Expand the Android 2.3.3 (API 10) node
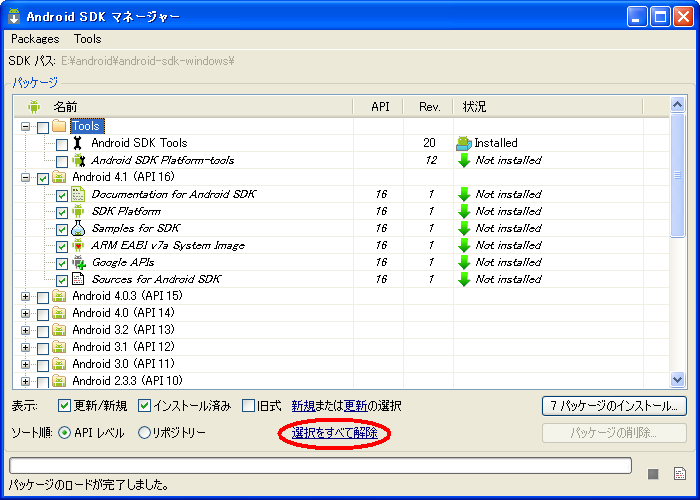This screenshot has height=500, width=700. (x=26, y=381)
